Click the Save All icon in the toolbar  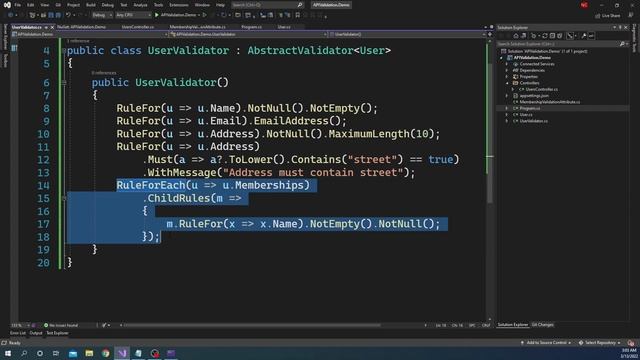(x=58, y=15)
